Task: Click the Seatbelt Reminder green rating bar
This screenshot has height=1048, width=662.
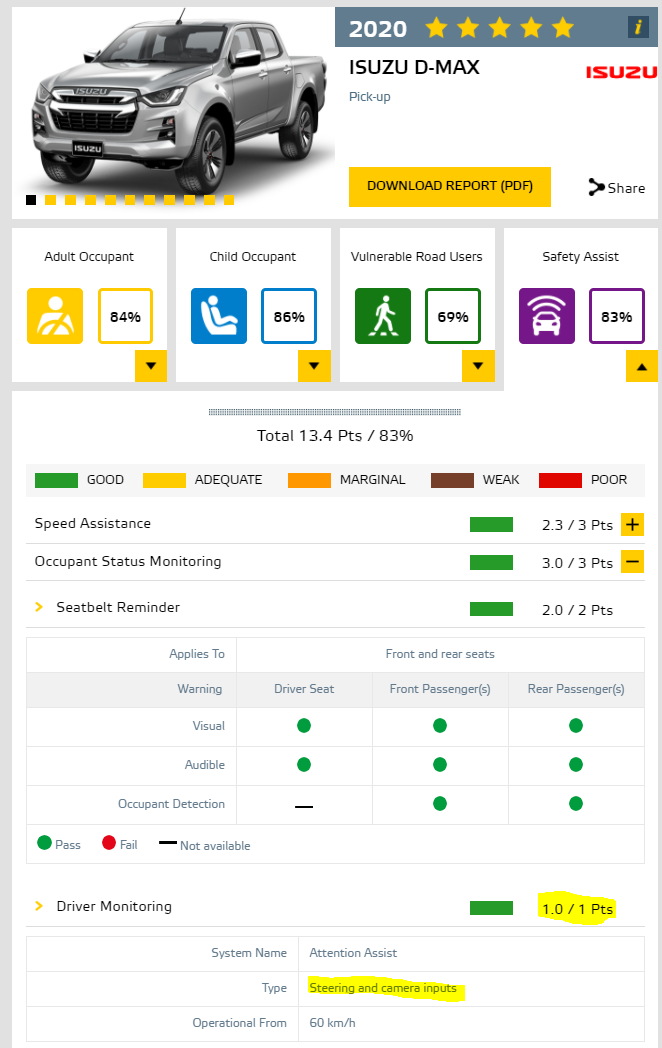Action: click(x=491, y=609)
